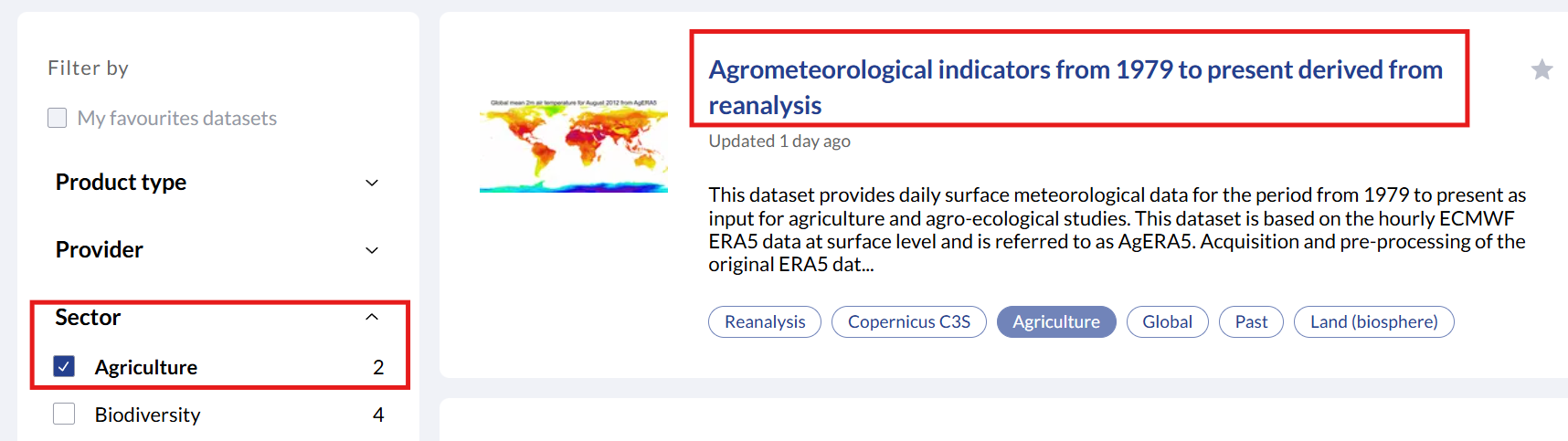Toggle My favourites datasets checkbox
Image resolution: width=1568 pixels, height=441 pixels.
pos(58,118)
